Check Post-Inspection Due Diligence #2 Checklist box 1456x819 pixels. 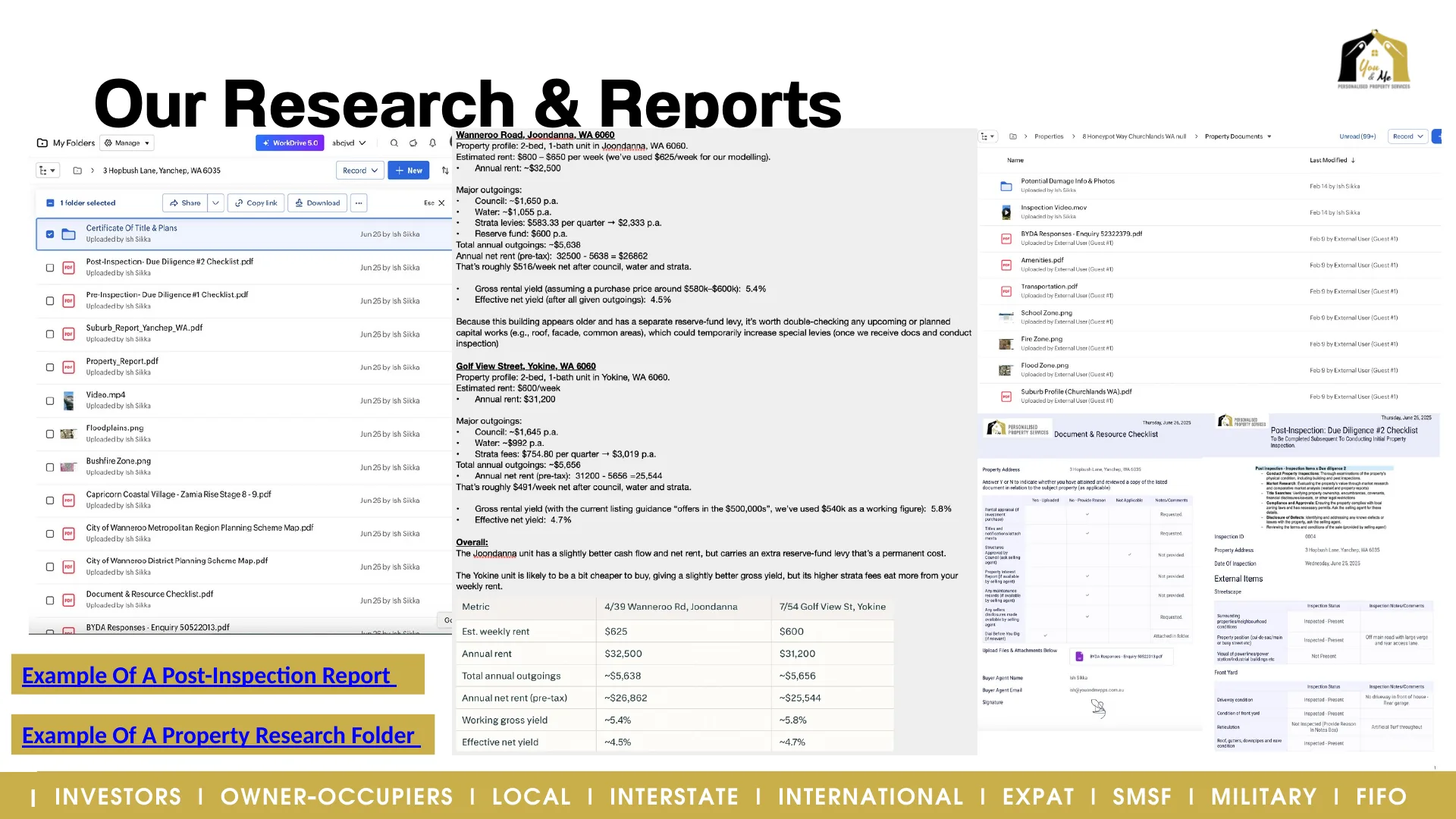tap(50, 268)
